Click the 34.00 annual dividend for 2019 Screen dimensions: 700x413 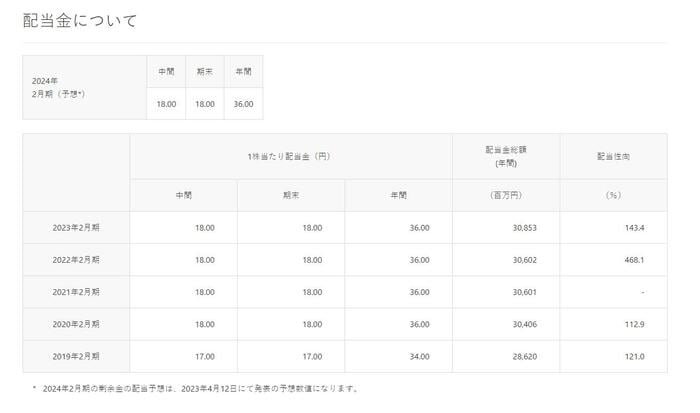(x=418, y=356)
